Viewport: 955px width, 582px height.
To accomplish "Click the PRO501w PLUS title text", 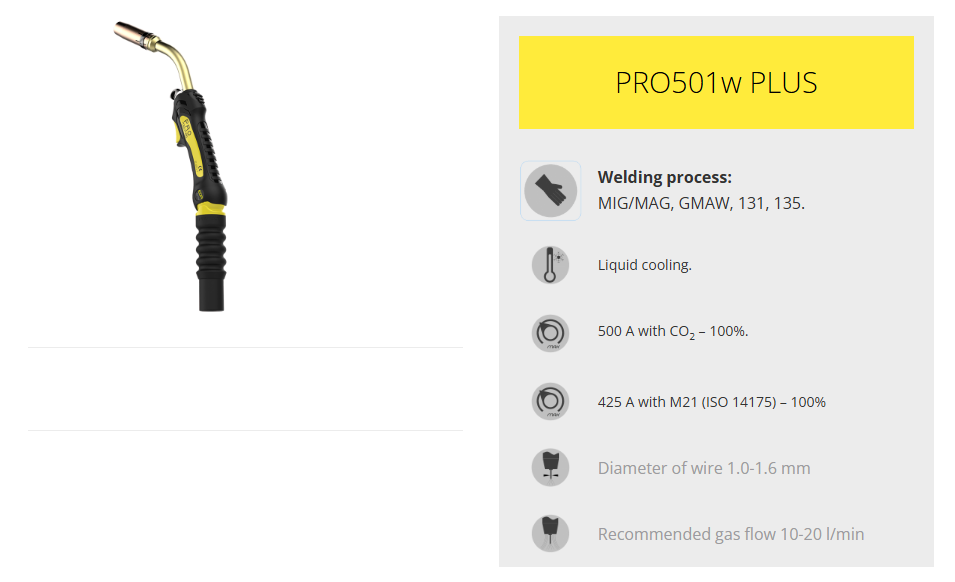I will click(x=716, y=83).
